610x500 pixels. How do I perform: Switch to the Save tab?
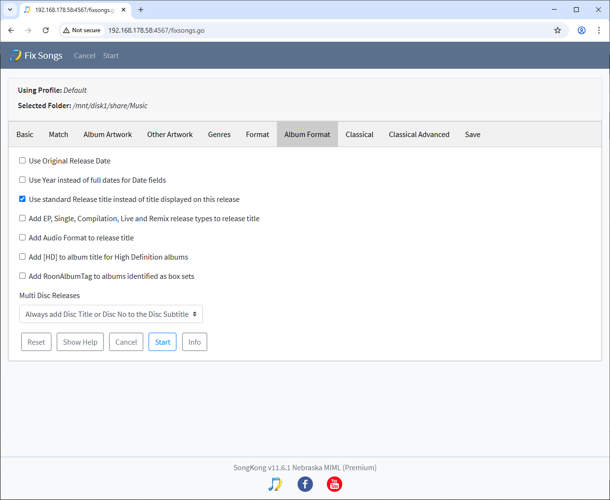473,134
